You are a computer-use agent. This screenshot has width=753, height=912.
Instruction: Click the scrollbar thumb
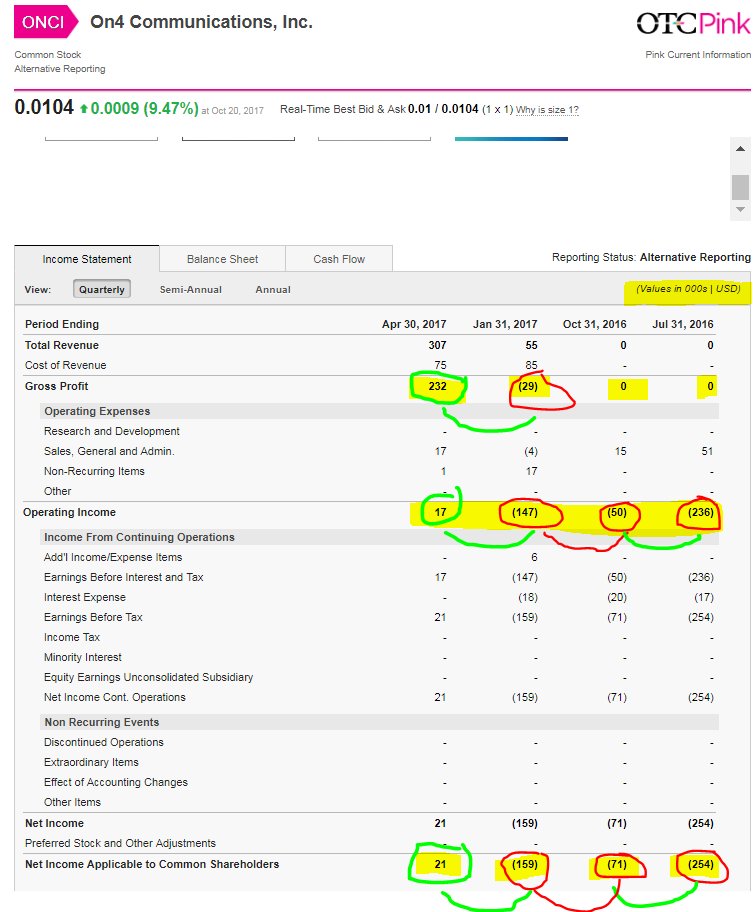(740, 187)
